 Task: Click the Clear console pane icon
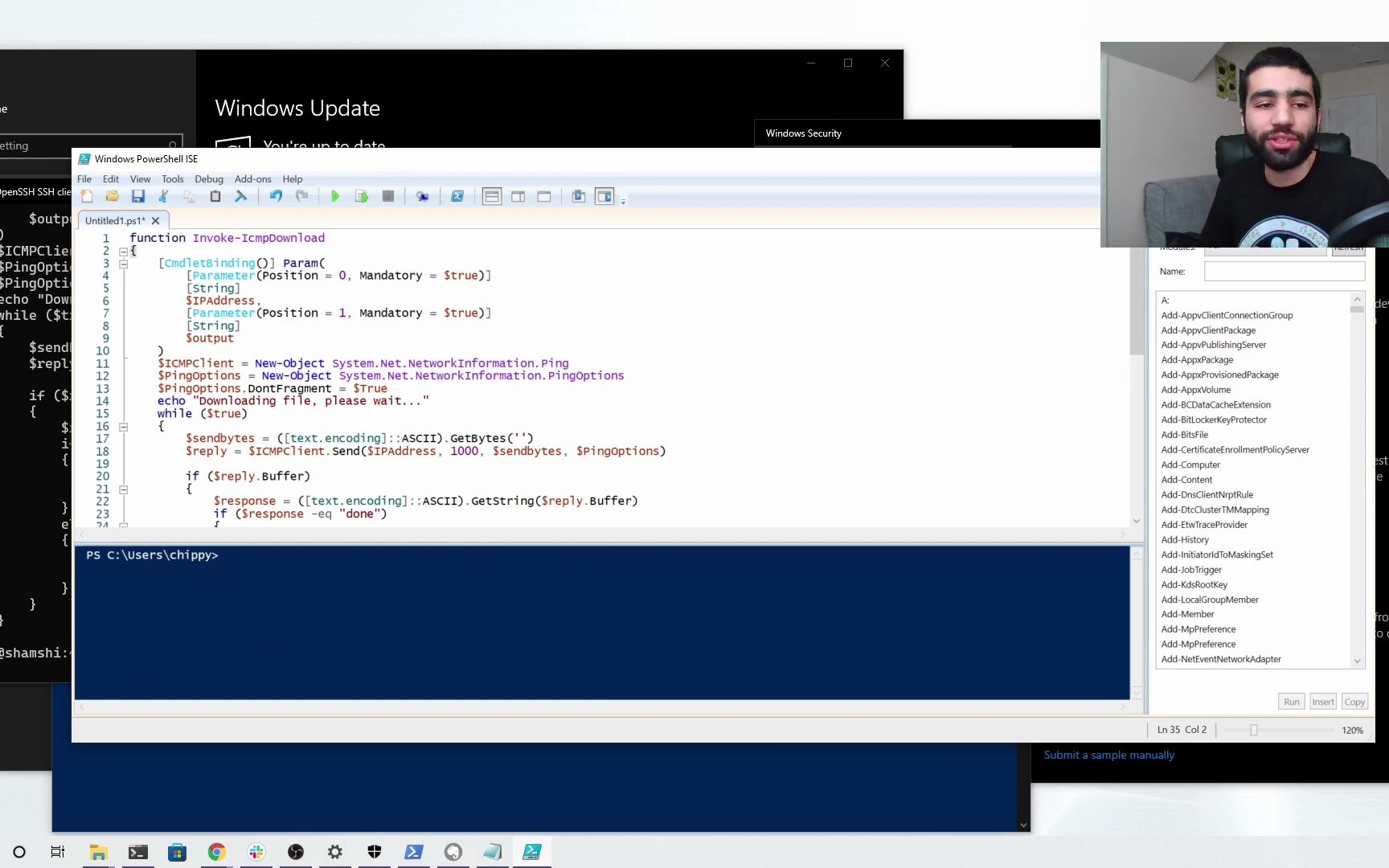click(x=241, y=197)
